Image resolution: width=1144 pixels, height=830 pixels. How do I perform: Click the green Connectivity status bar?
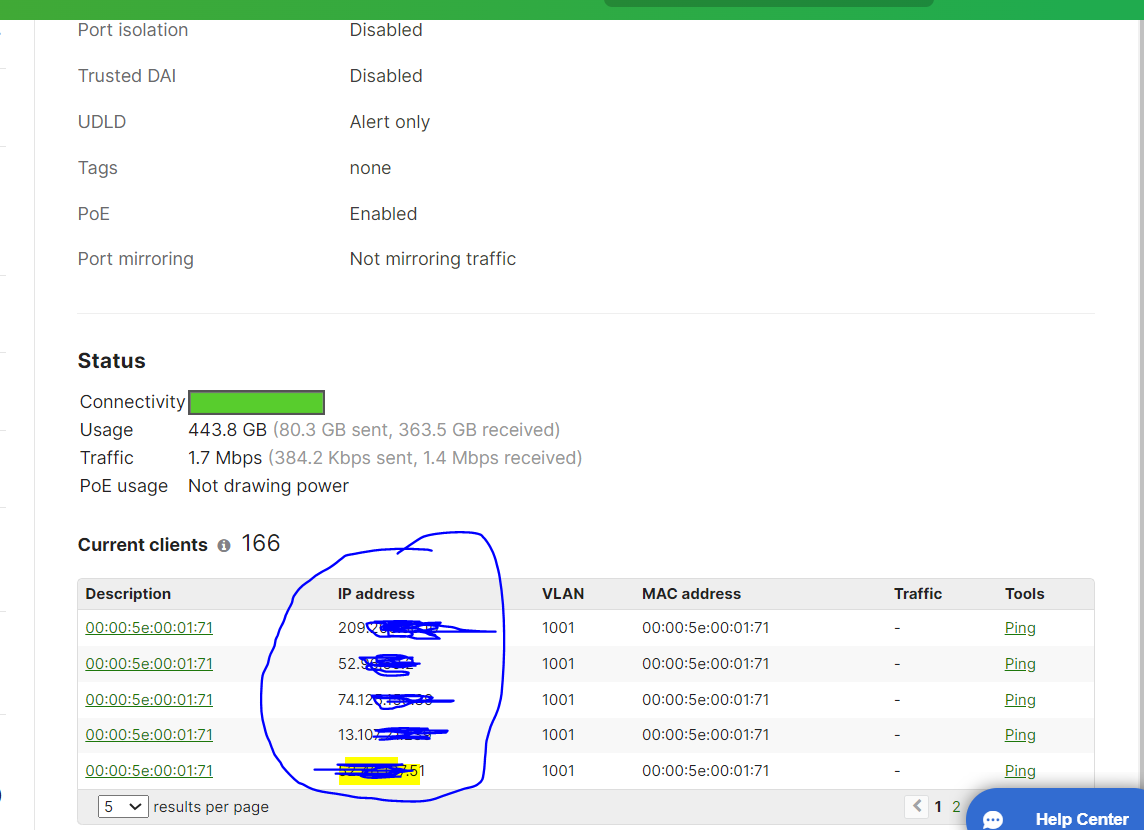(x=256, y=402)
